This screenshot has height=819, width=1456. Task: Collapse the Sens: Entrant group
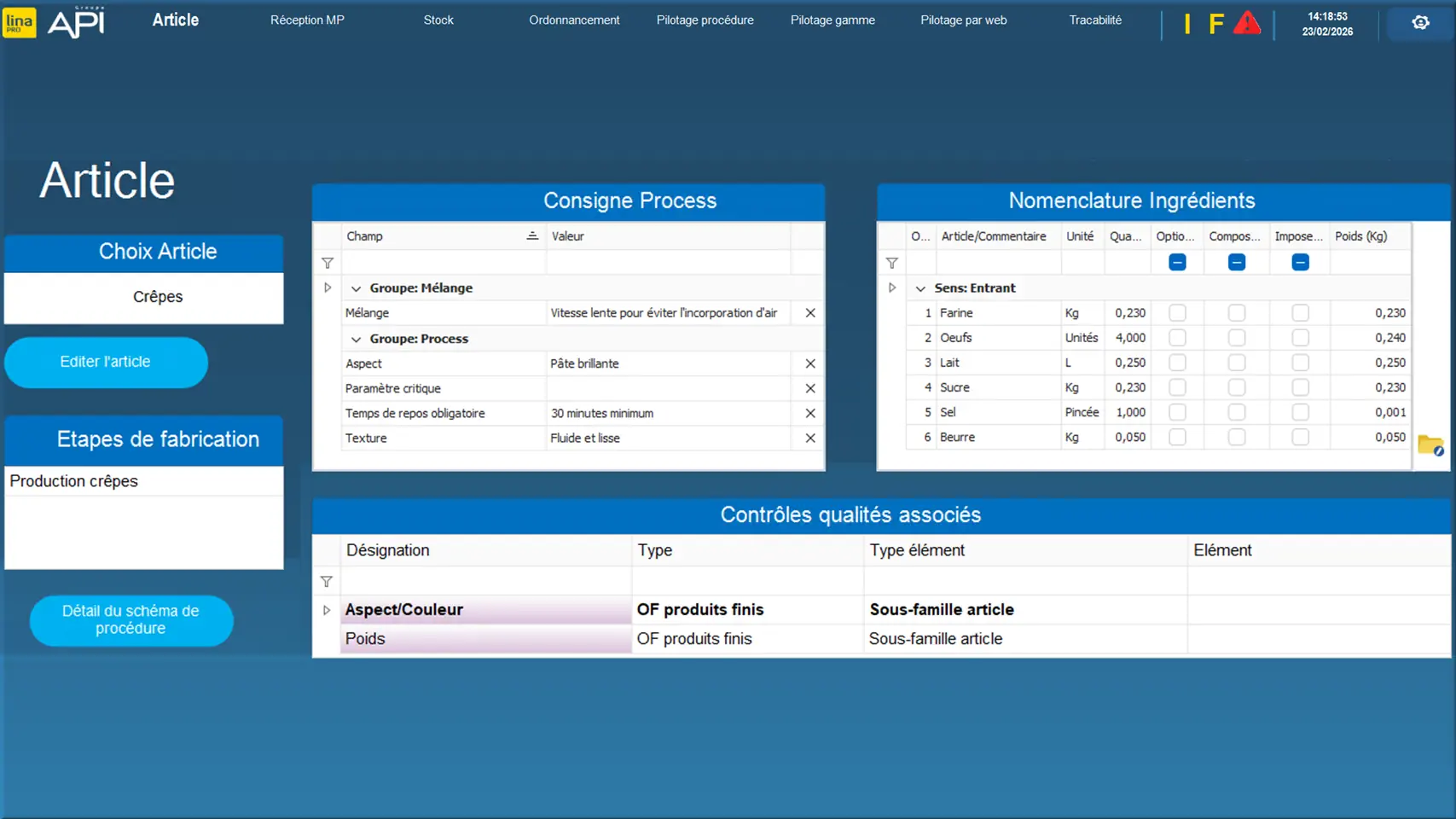[x=920, y=288]
